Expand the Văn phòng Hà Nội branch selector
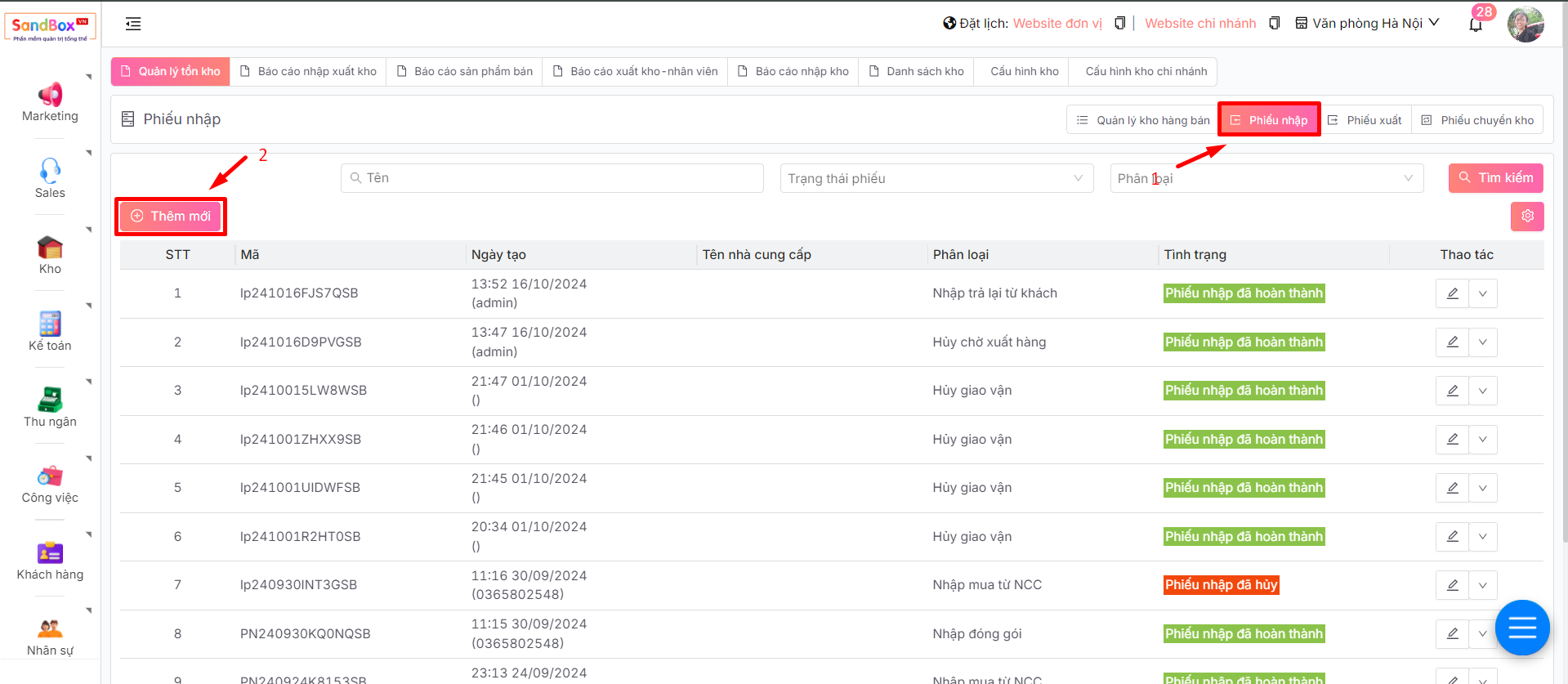Viewport: 1568px width, 684px height. [x=1367, y=24]
